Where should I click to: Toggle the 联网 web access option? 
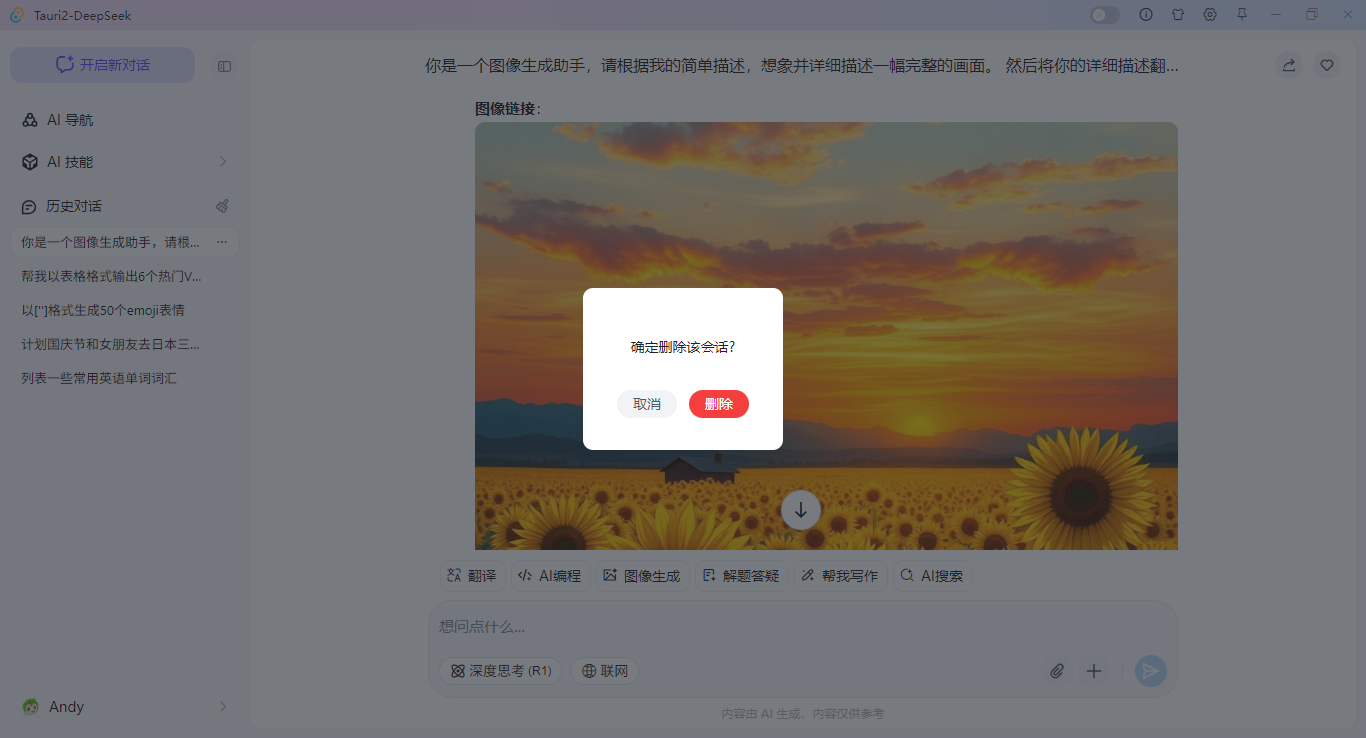click(x=604, y=671)
